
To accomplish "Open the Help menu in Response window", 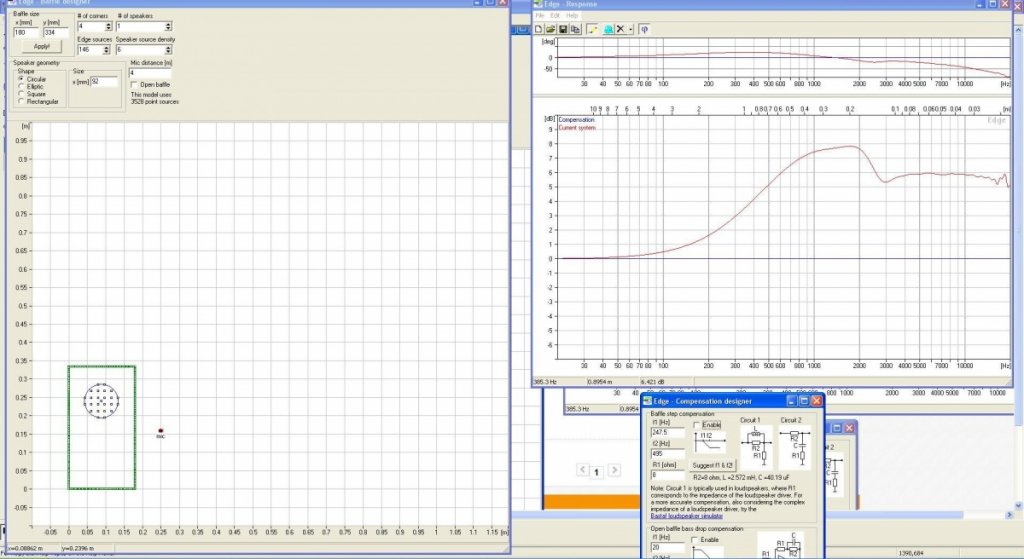I will [572, 16].
